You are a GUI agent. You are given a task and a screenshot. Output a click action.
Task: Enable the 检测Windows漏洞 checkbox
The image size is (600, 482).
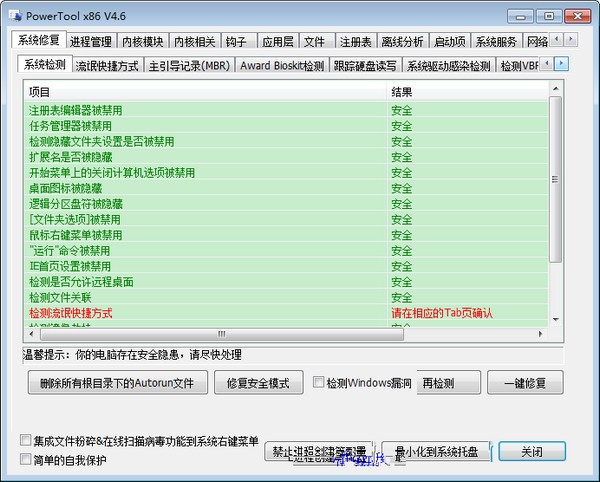tap(318, 382)
